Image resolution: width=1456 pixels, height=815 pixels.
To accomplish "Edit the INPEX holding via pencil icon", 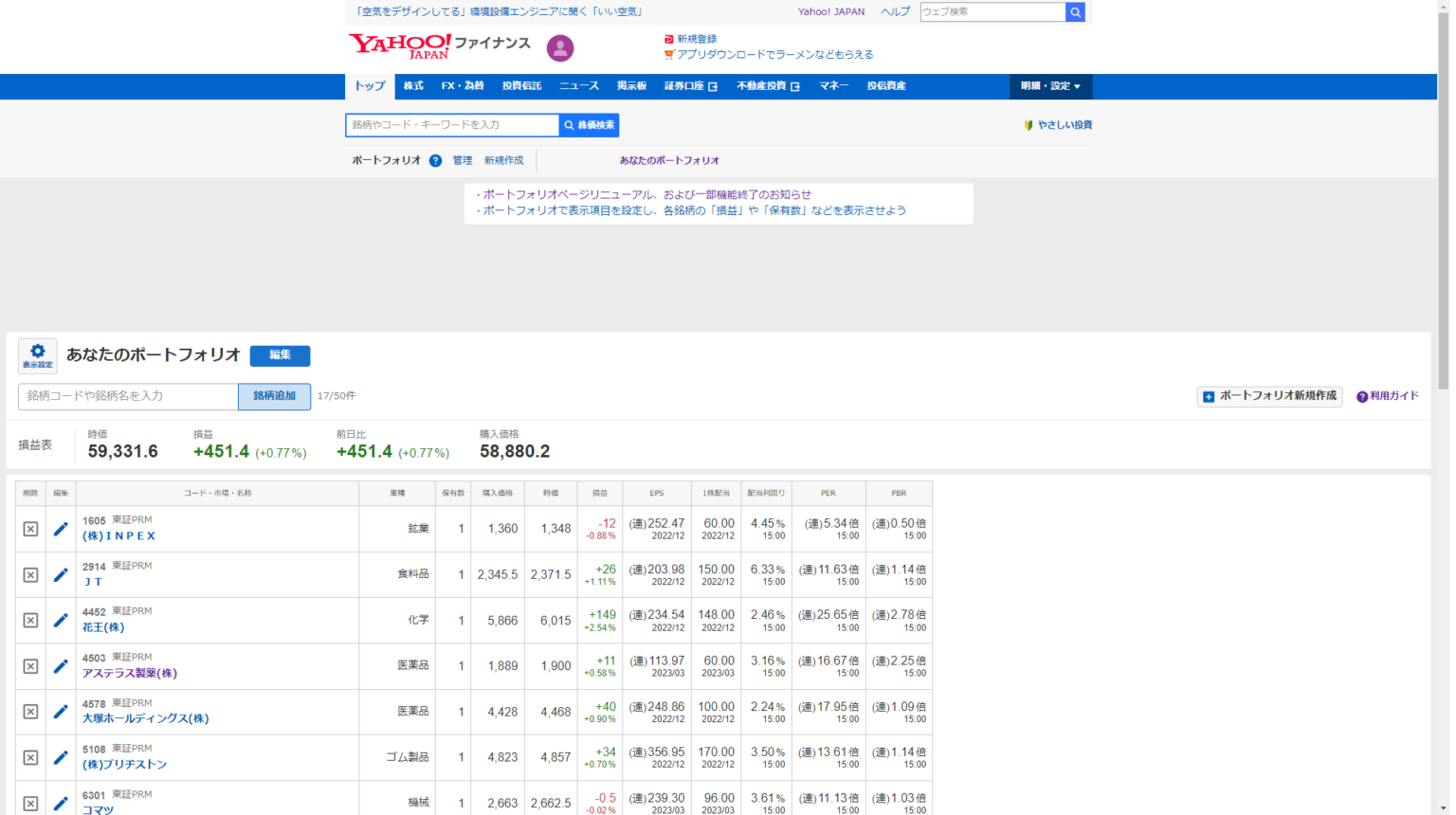I will coord(60,528).
